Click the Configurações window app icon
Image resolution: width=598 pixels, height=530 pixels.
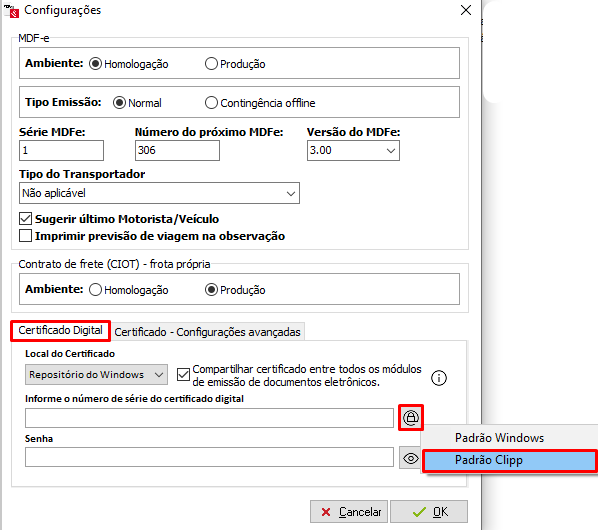[x=11, y=11]
